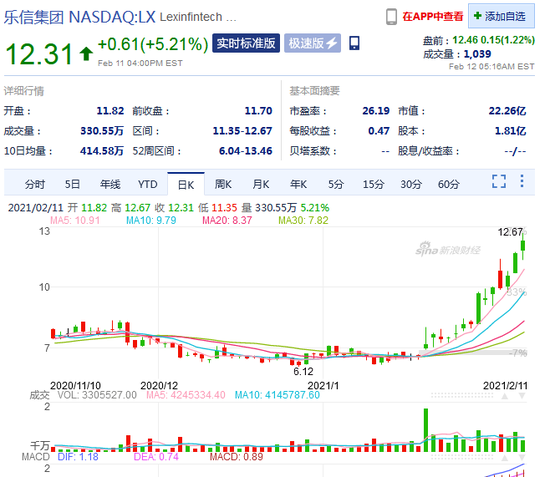
Task: Click the 添加自选 button
Action: click(501, 16)
